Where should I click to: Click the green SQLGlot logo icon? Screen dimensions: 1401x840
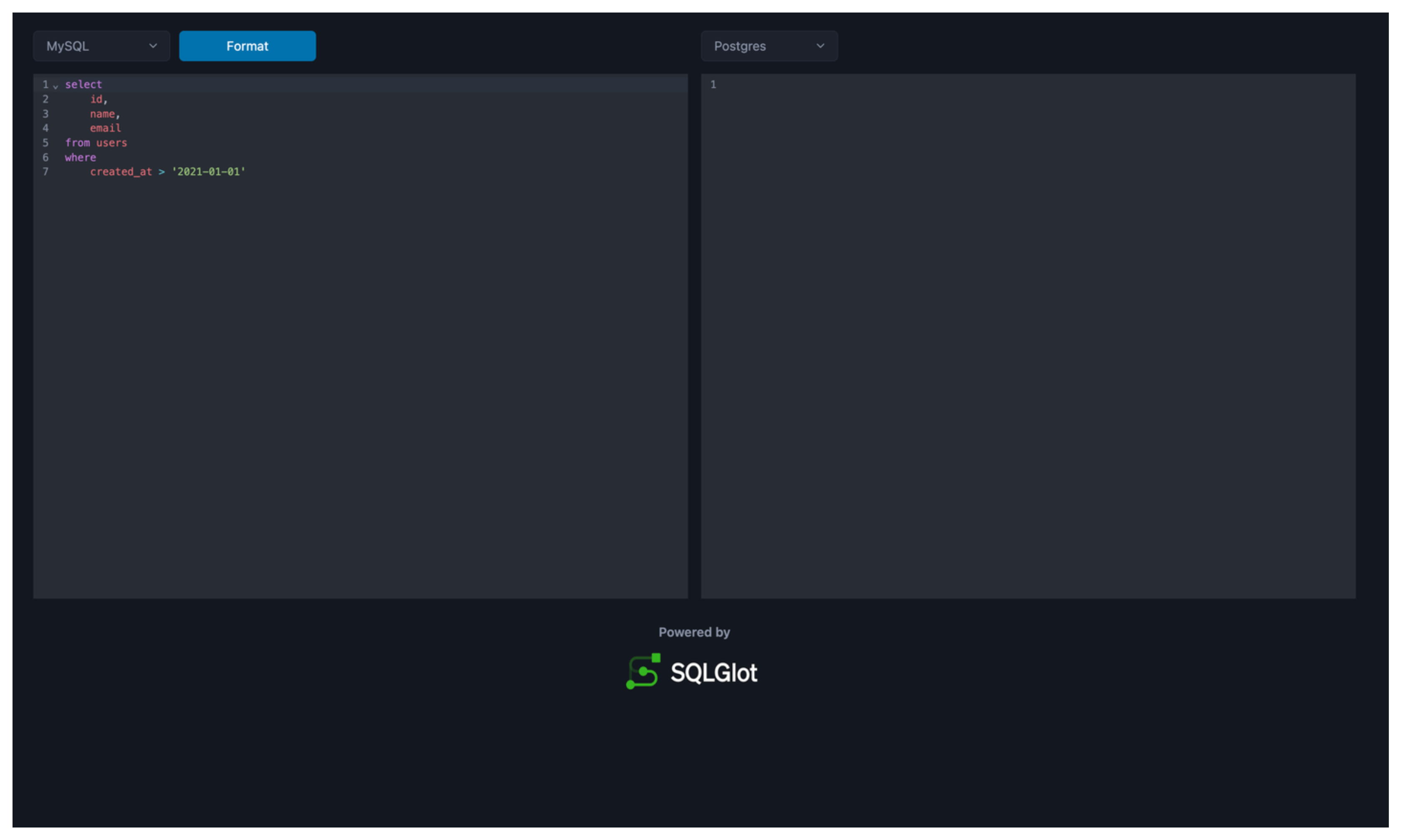(643, 671)
